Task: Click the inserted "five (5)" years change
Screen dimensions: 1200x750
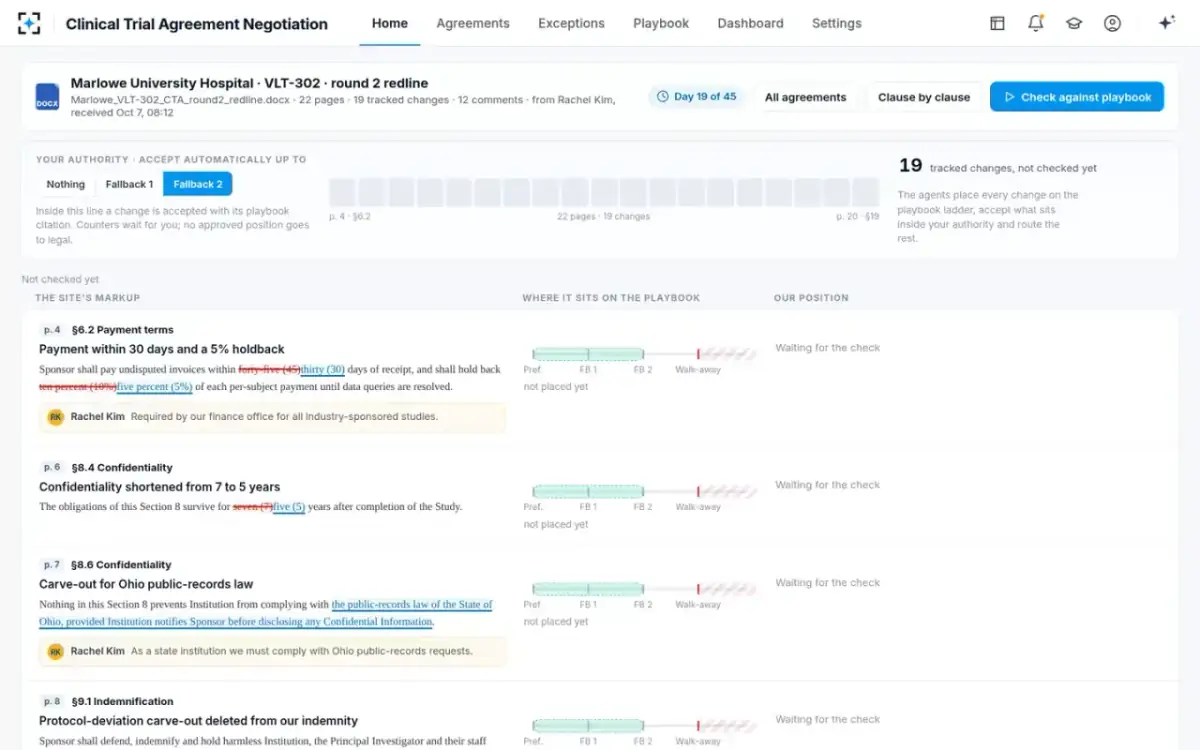Action: (x=289, y=507)
